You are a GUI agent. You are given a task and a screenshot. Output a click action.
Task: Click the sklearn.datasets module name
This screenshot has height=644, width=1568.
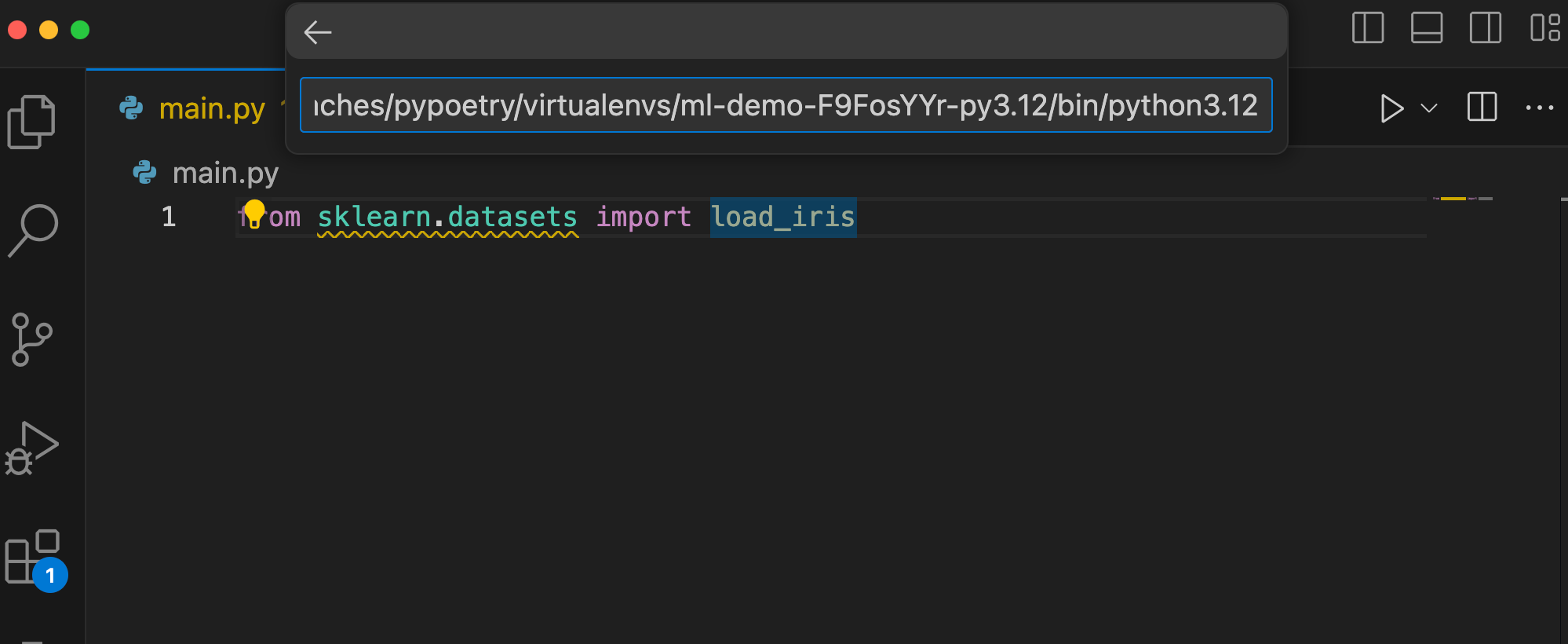point(447,217)
